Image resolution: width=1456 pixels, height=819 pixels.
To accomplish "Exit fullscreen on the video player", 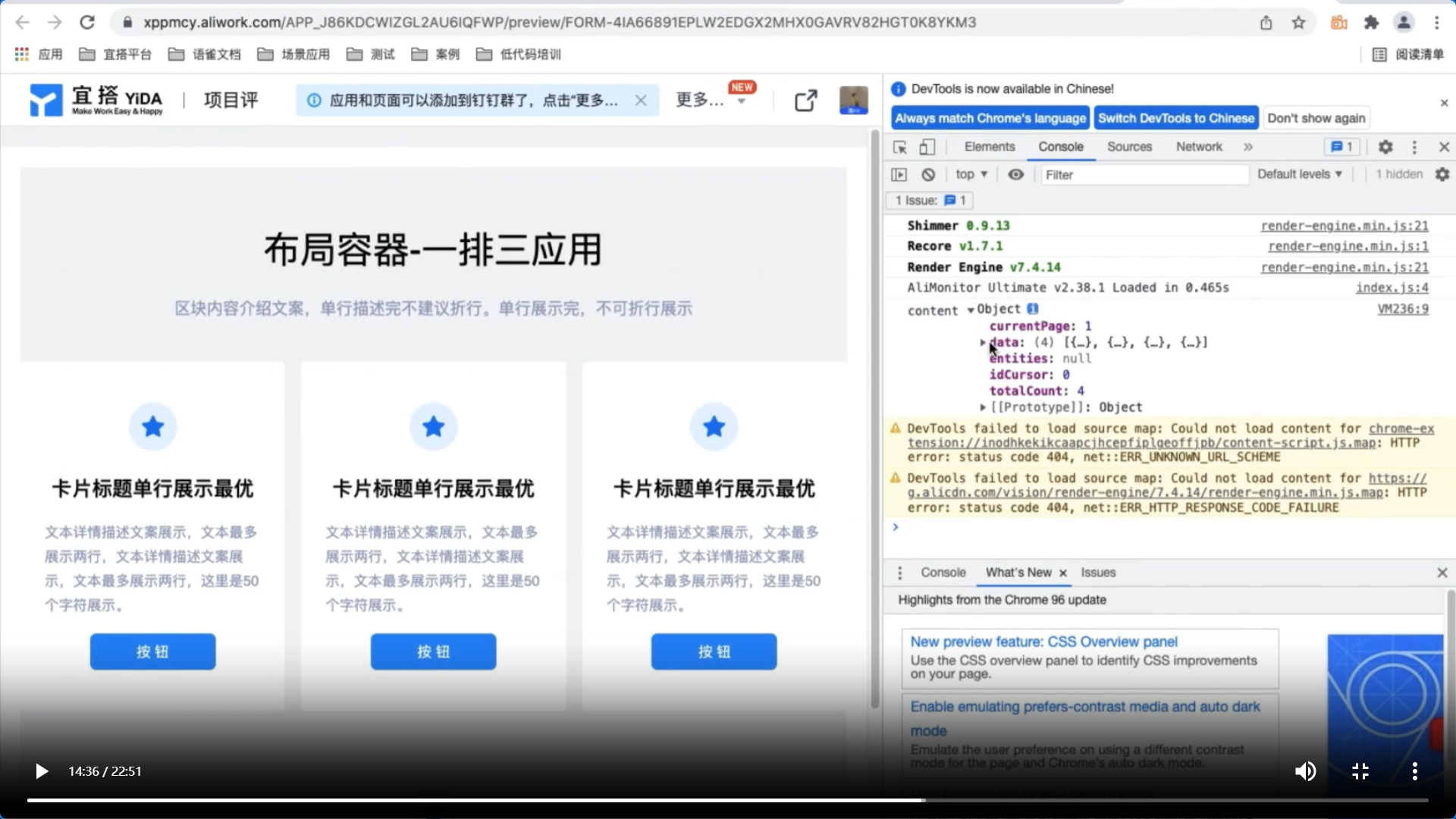I will tap(1360, 771).
